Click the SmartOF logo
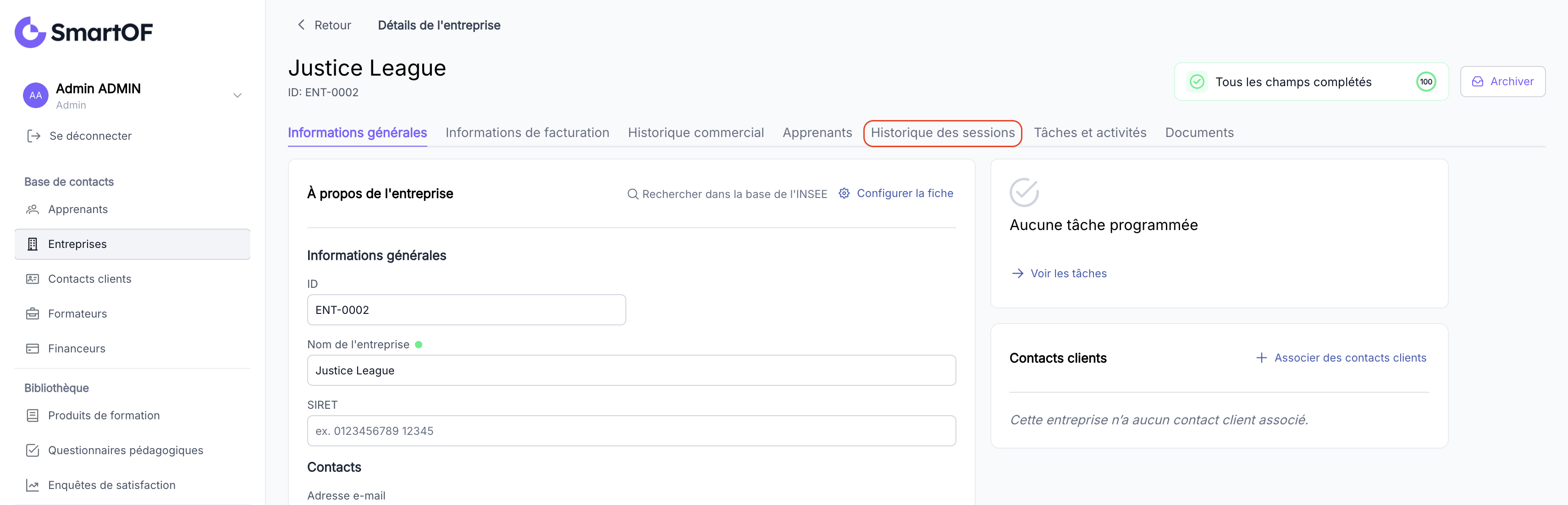The width and height of the screenshot is (1568, 505). (x=84, y=32)
